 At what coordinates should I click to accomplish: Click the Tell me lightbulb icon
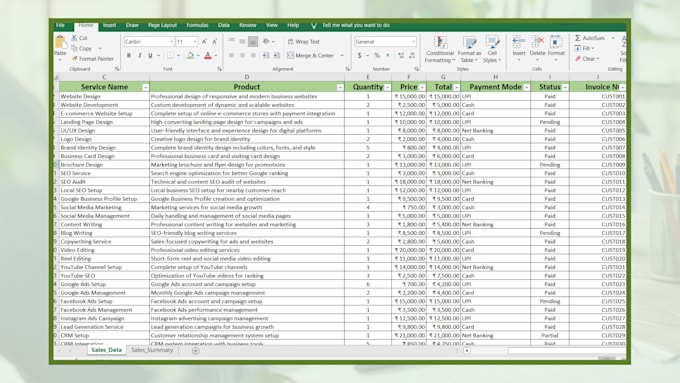coord(314,26)
